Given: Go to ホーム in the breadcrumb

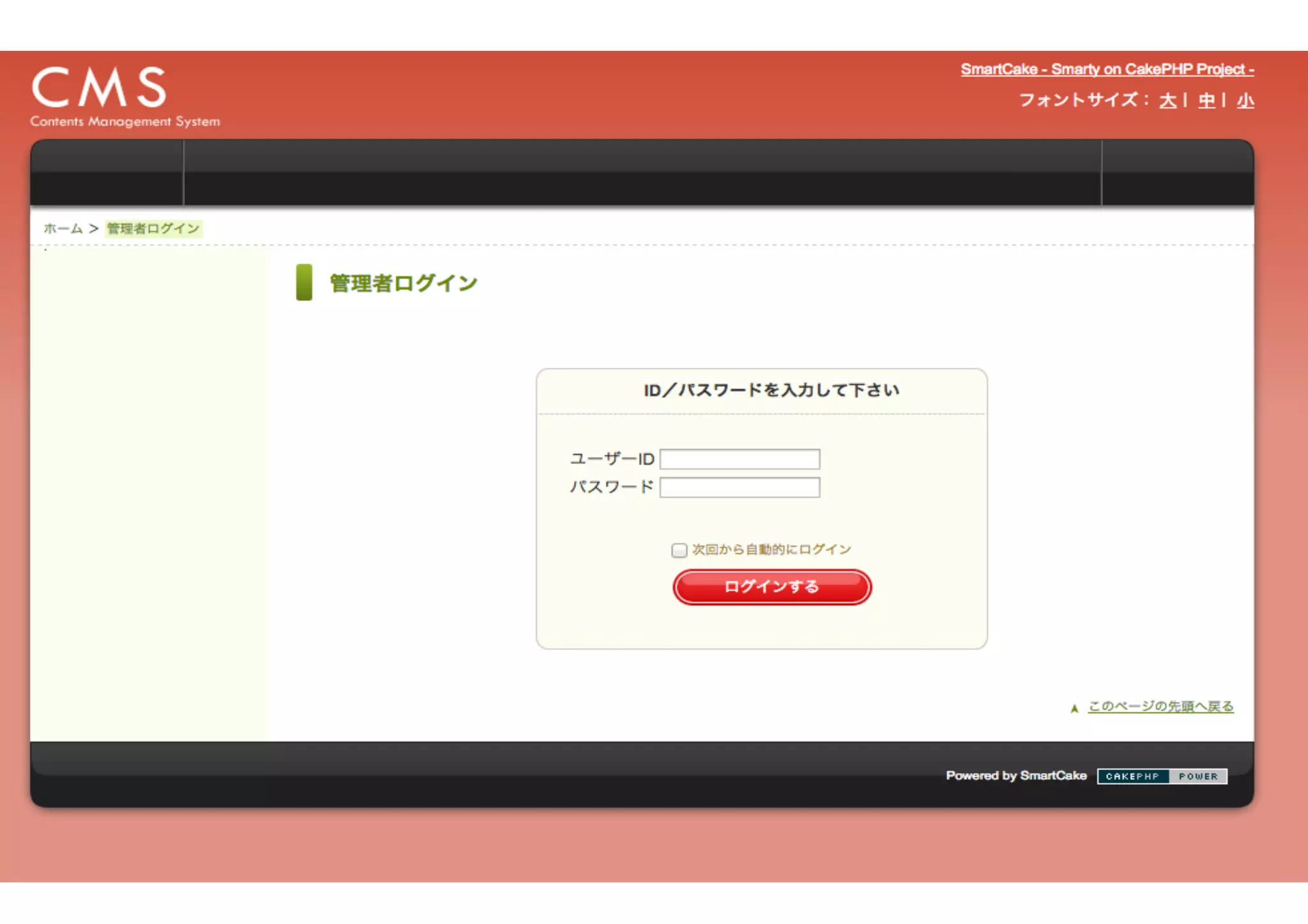Looking at the screenshot, I should [63, 229].
